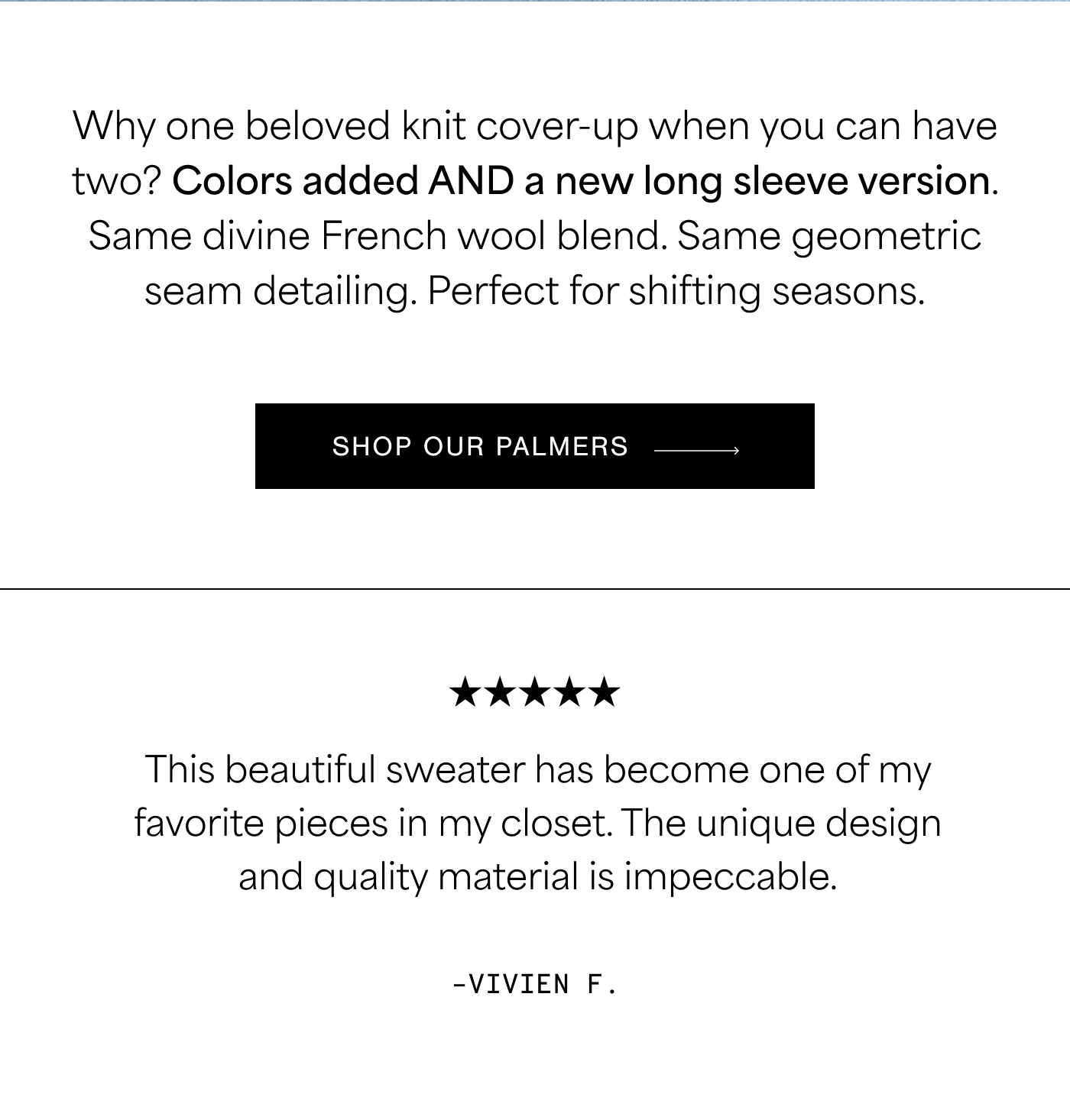Select the second star in the rating
The width and height of the screenshot is (1070, 1120).
500,692
